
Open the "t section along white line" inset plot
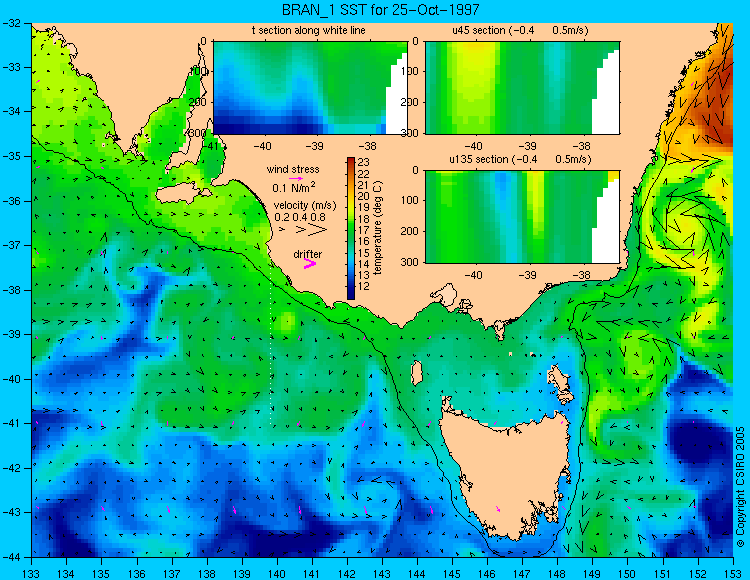(310, 88)
